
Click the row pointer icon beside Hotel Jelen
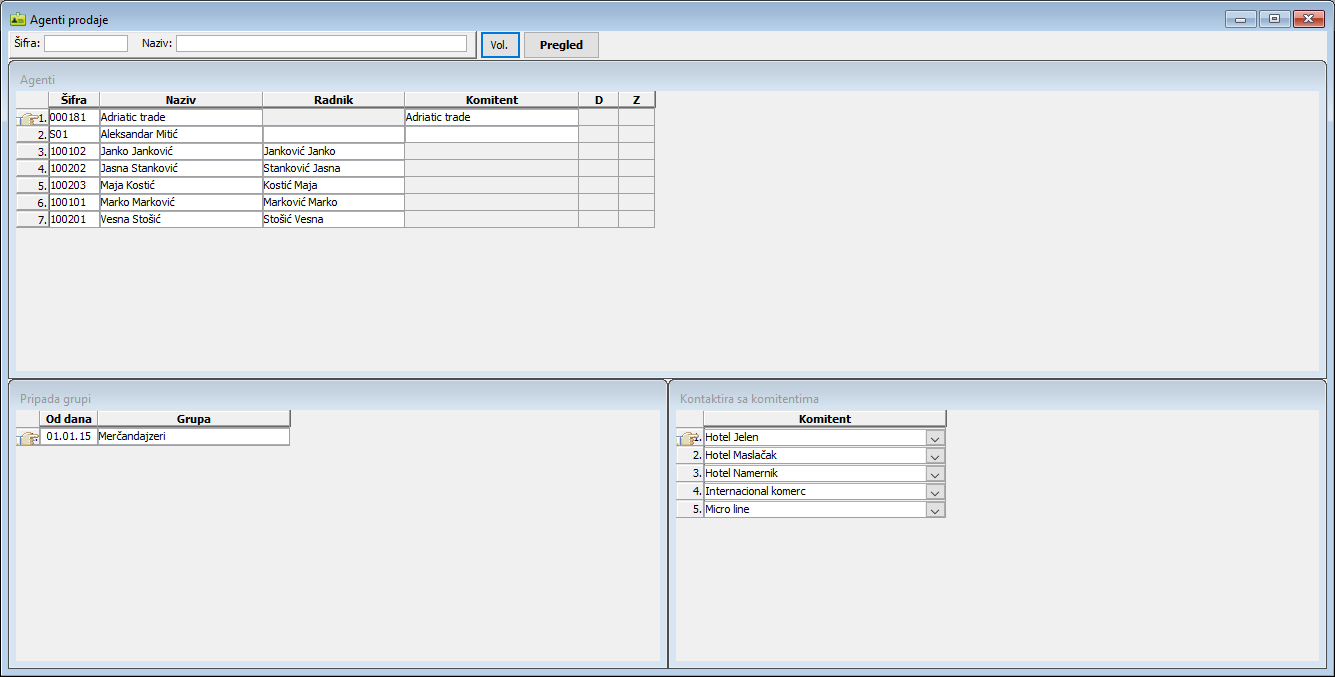point(688,438)
